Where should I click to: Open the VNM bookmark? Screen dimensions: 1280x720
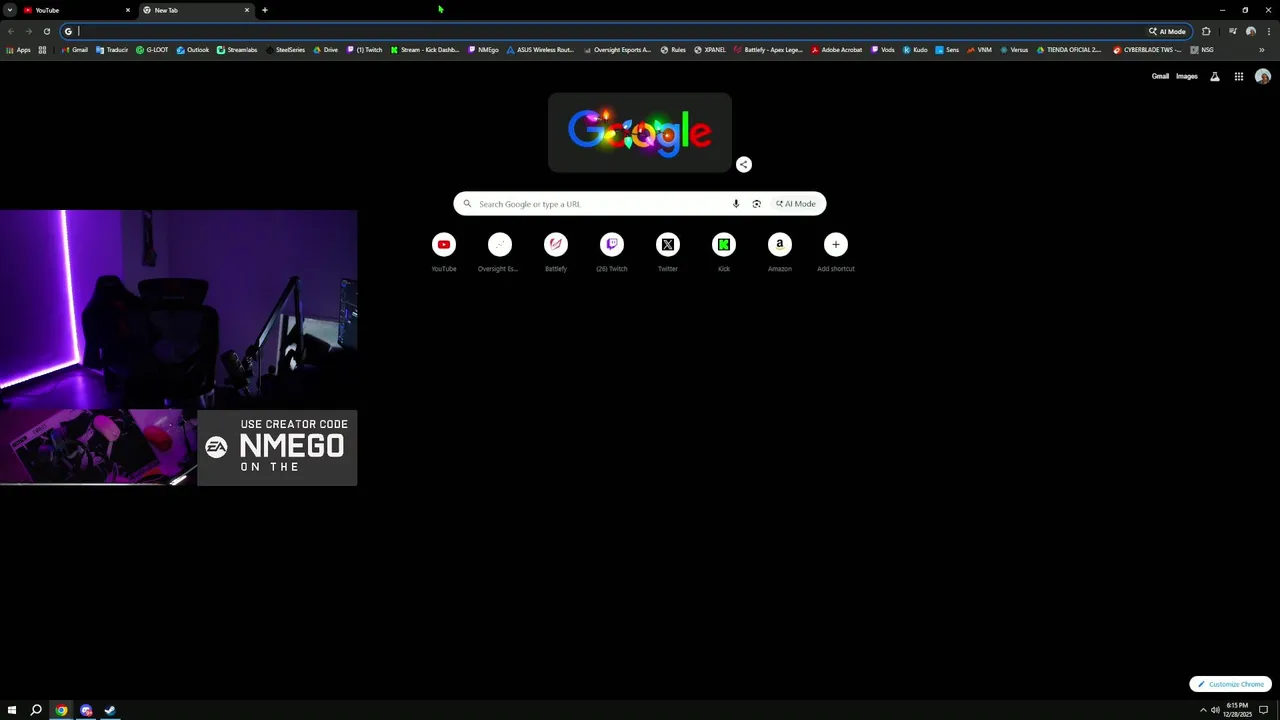(x=979, y=49)
